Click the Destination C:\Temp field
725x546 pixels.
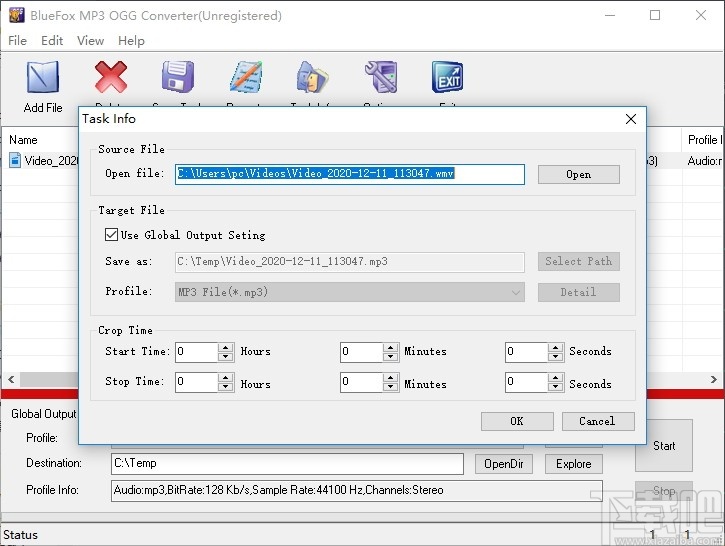[x=287, y=464]
